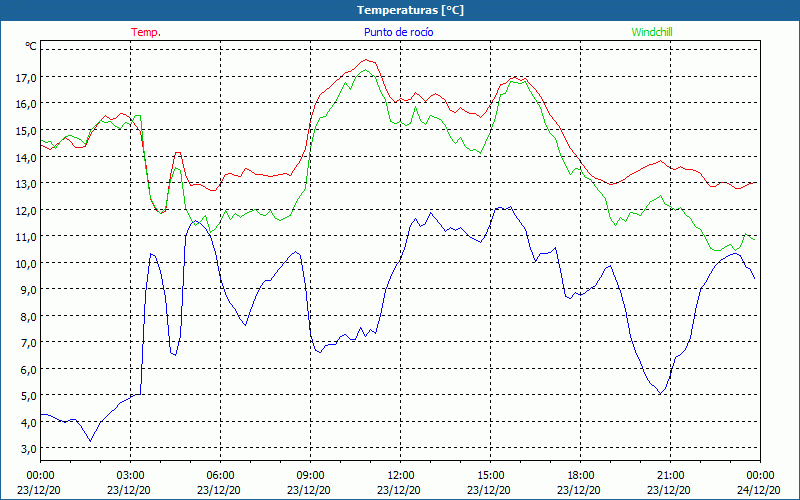Select the green Windchill legend label
Viewport: 800px width, 500px height.
click(652, 32)
